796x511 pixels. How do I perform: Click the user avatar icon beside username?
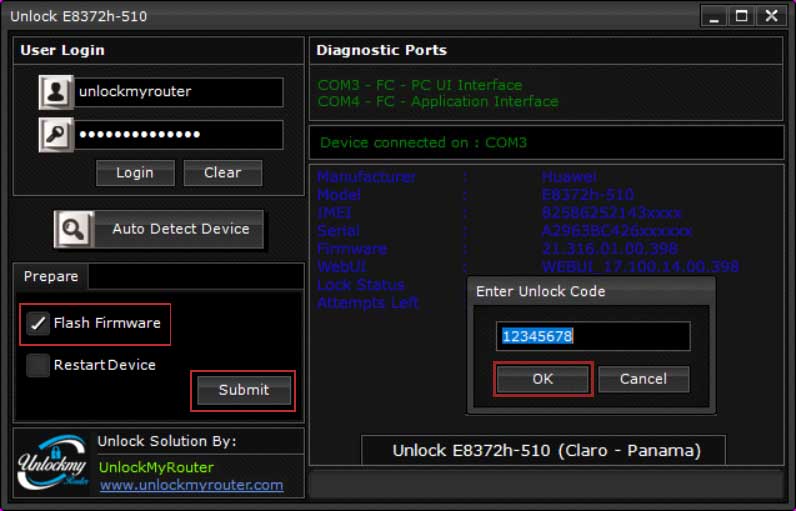56,92
